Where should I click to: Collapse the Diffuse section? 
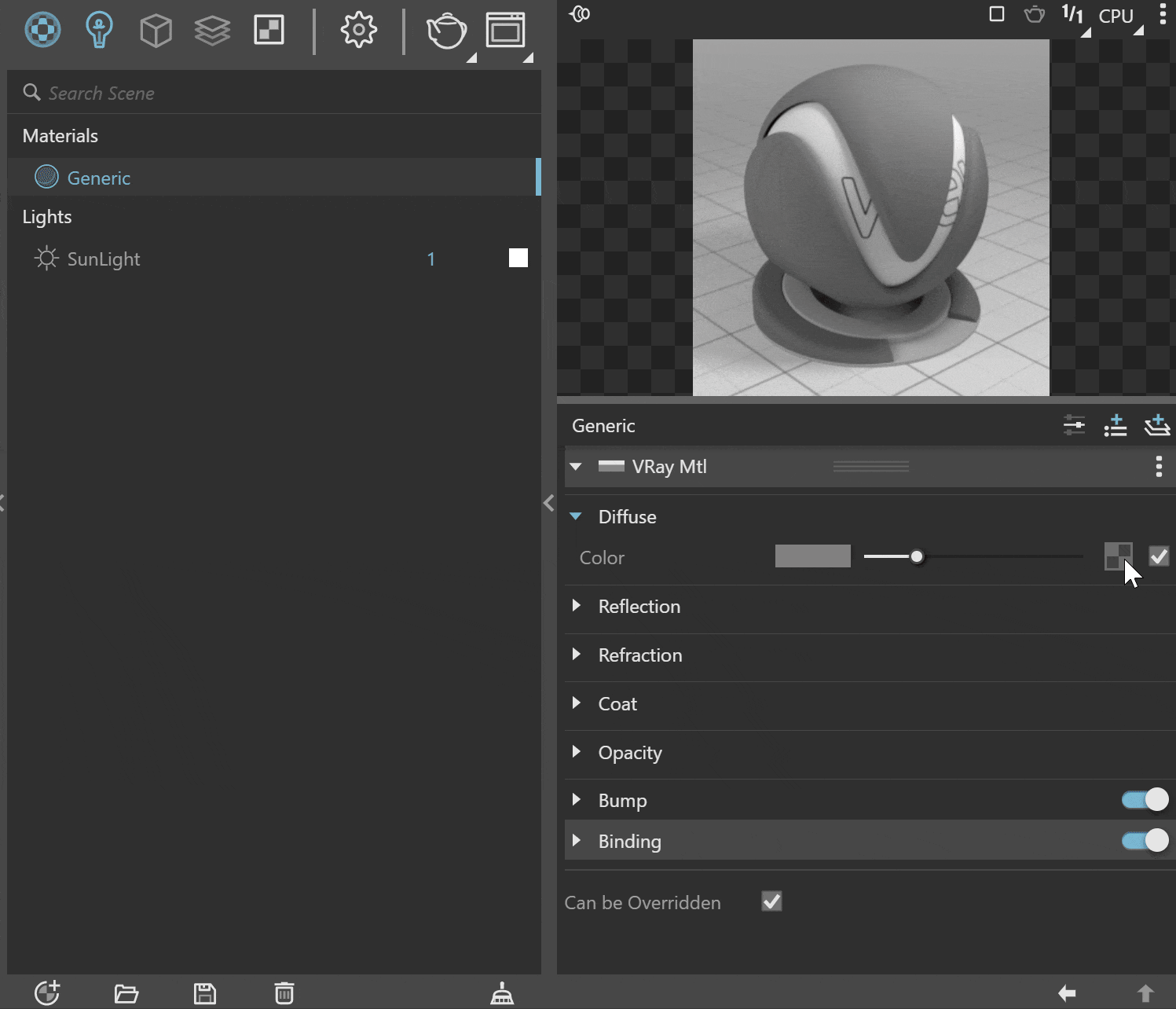click(x=576, y=516)
